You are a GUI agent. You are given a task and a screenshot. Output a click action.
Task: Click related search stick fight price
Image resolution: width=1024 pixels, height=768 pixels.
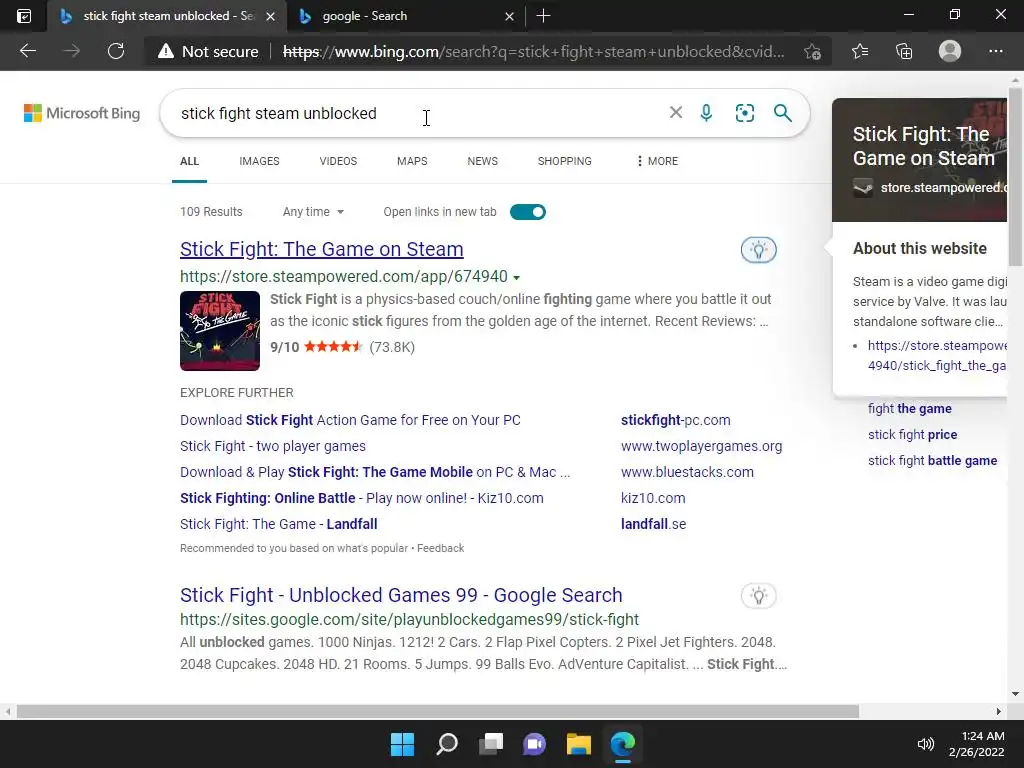[x=912, y=434]
